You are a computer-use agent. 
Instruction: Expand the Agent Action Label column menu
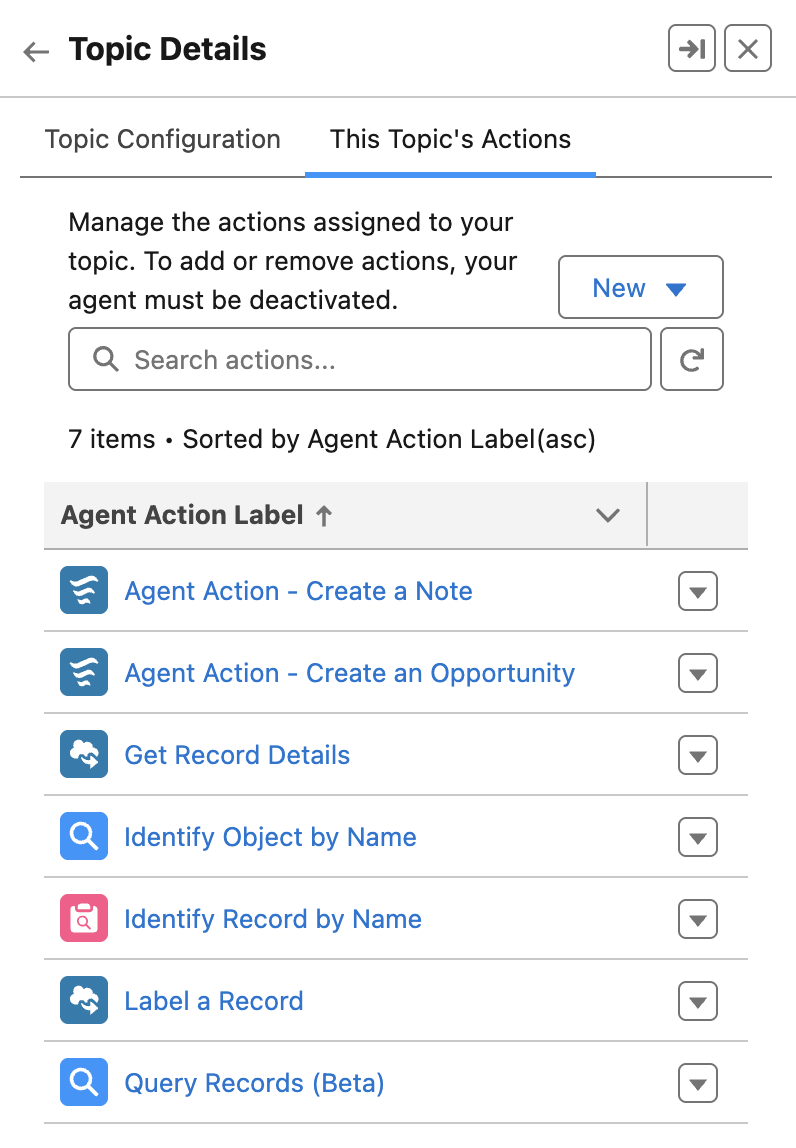point(607,515)
